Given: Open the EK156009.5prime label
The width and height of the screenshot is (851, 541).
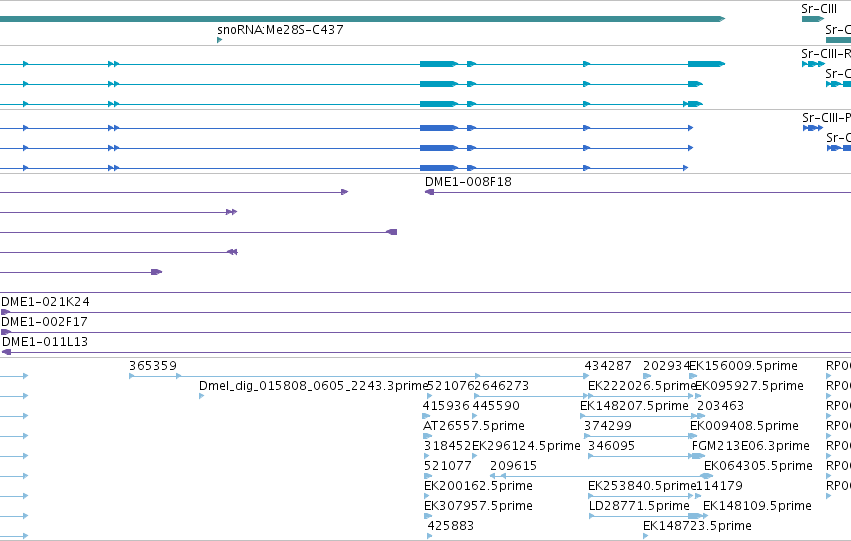Looking at the screenshot, I should pyautogui.click(x=744, y=366).
